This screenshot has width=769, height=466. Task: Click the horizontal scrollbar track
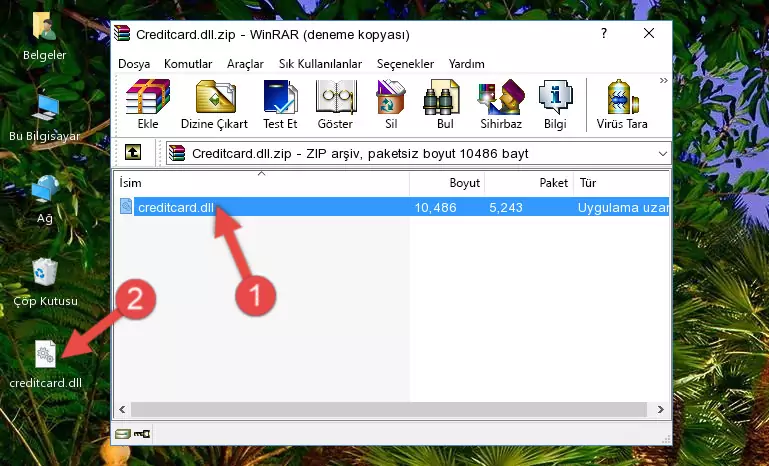pyautogui.click(x=389, y=409)
